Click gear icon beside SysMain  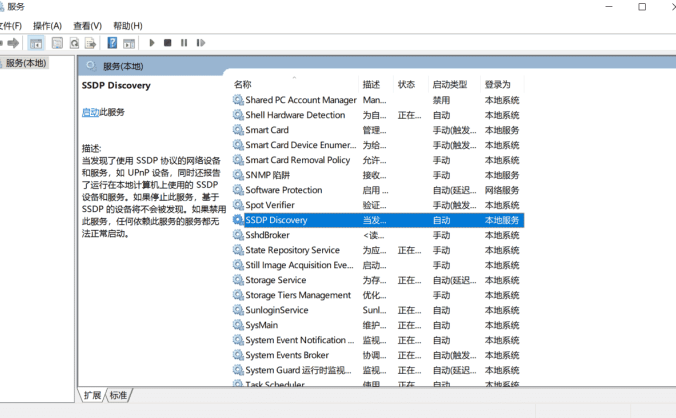tap(238, 325)
